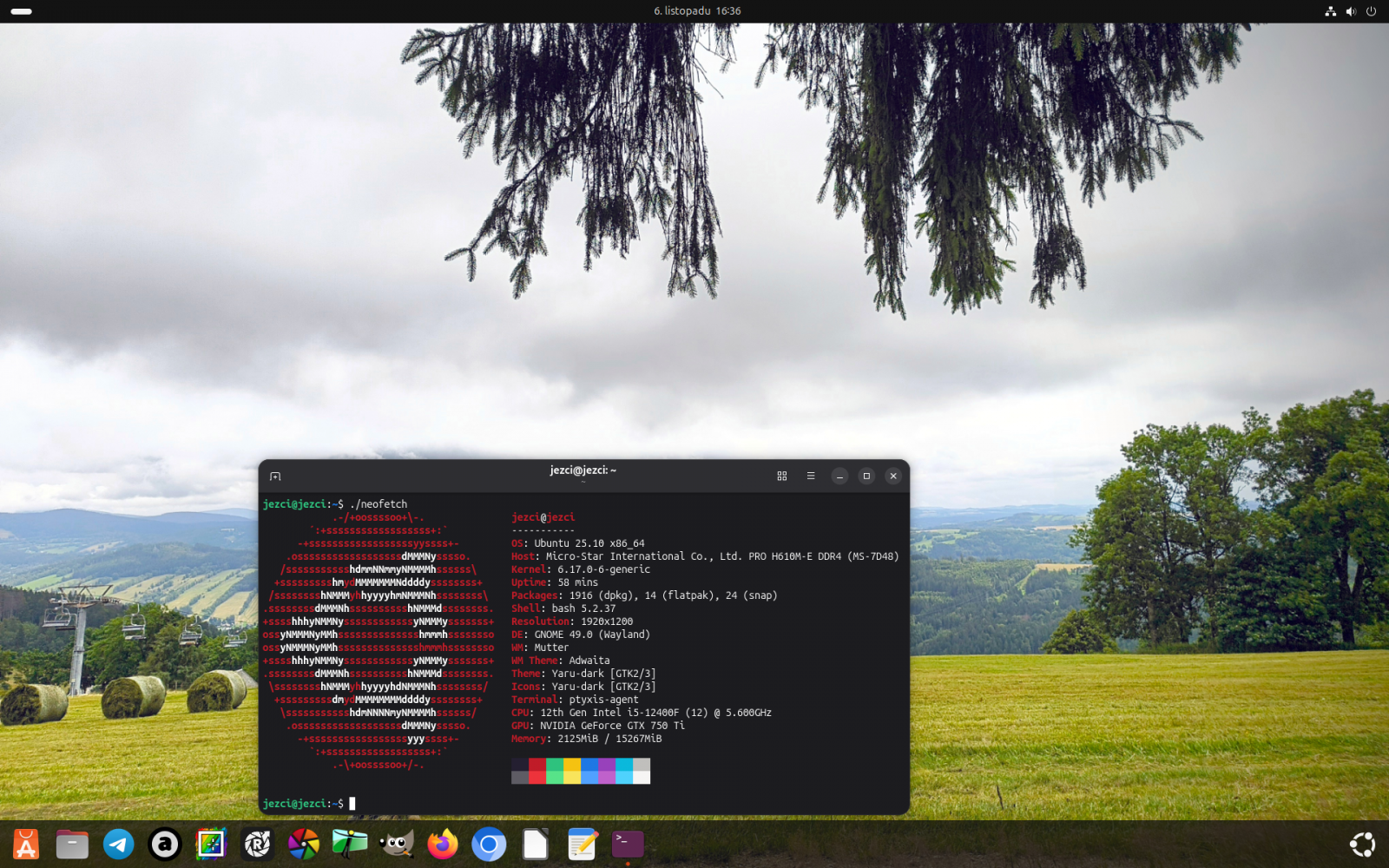Image resolution: width=1389 pixels, height=868 pixels.
Task: Open the black circle 'a' app in dock
Action: point(165,844)
